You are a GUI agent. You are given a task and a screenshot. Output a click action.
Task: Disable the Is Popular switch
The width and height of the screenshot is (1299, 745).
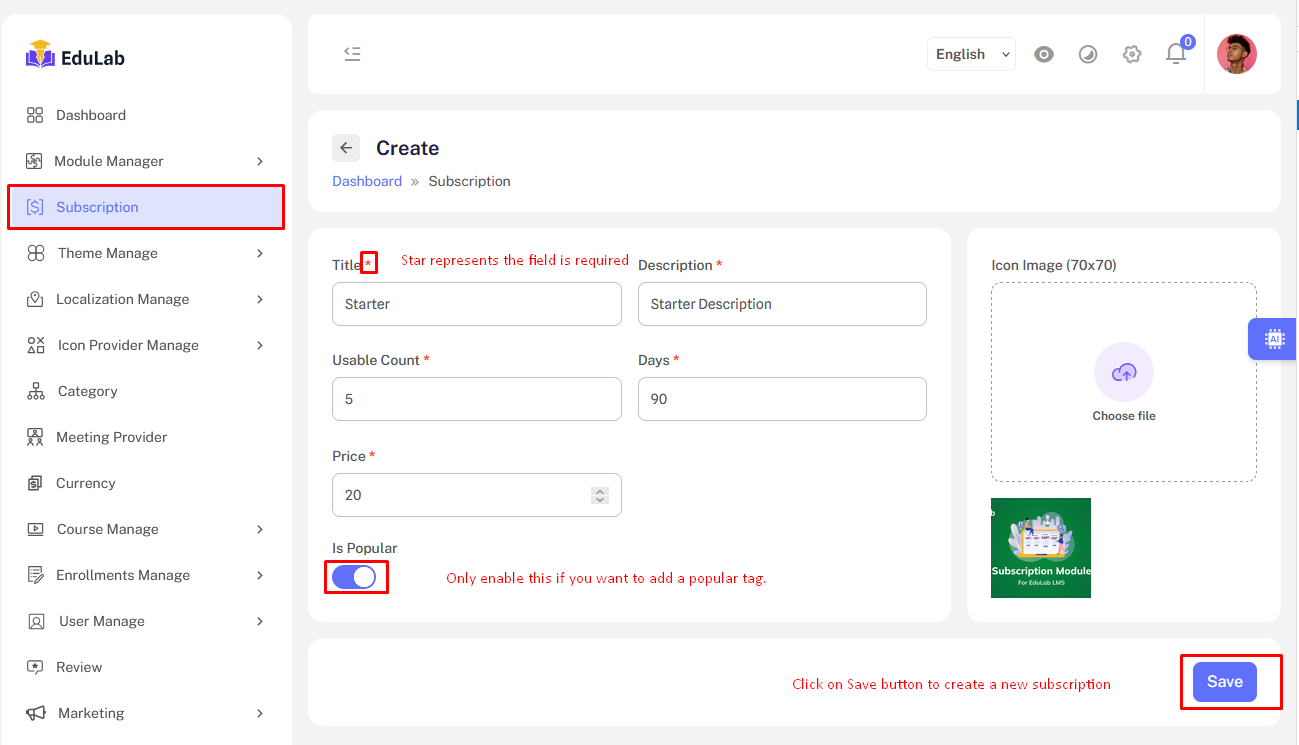click(356, 577)
